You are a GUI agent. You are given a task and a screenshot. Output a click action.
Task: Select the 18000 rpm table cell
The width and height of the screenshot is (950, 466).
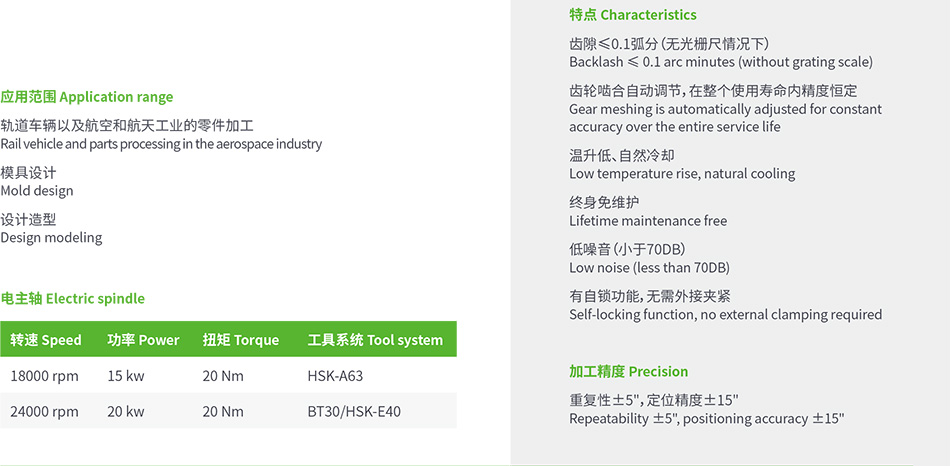click(x=44, y=376)
